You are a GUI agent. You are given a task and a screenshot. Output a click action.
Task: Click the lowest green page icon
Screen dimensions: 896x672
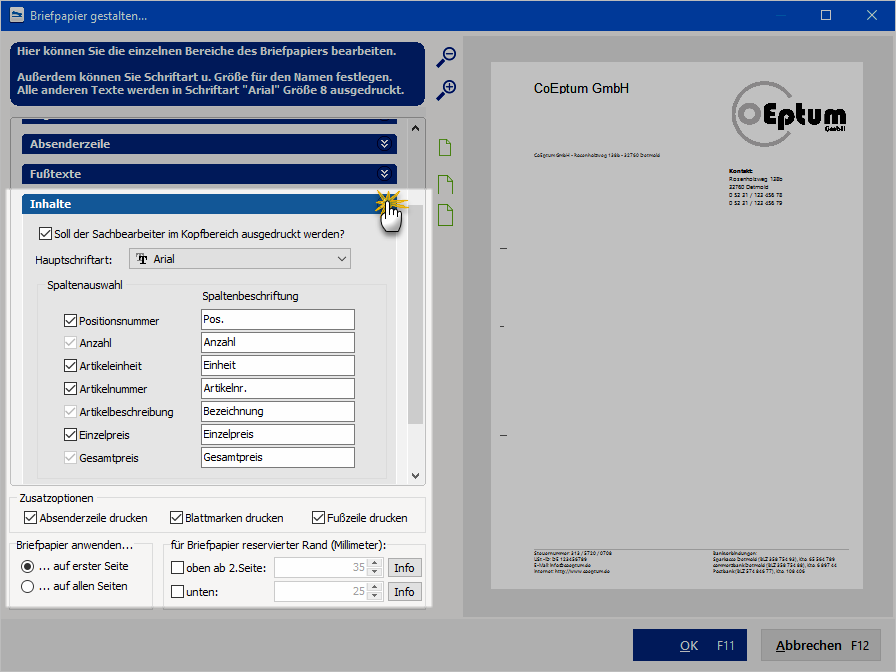coord(445,215)
